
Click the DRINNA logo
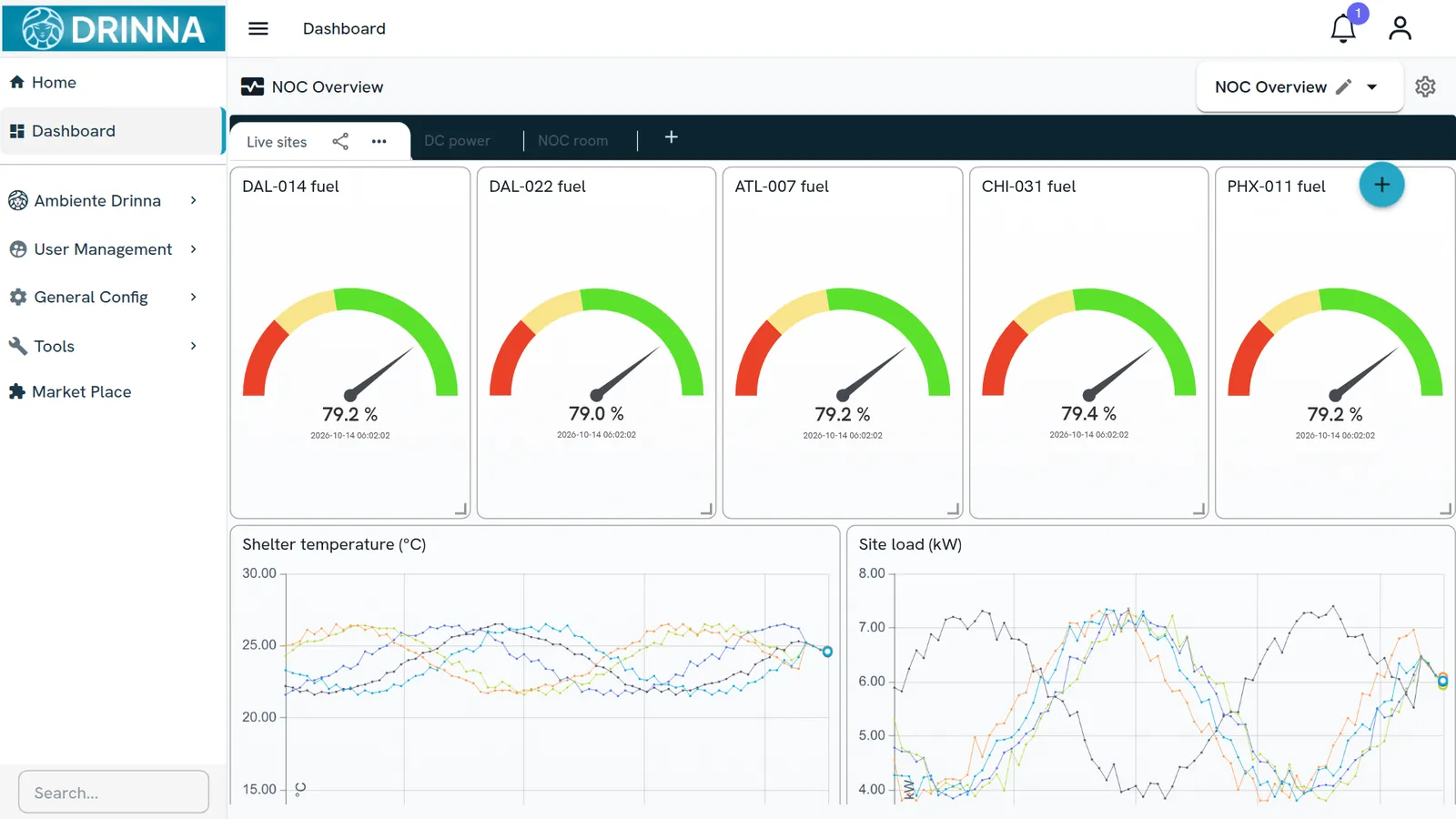114,28
